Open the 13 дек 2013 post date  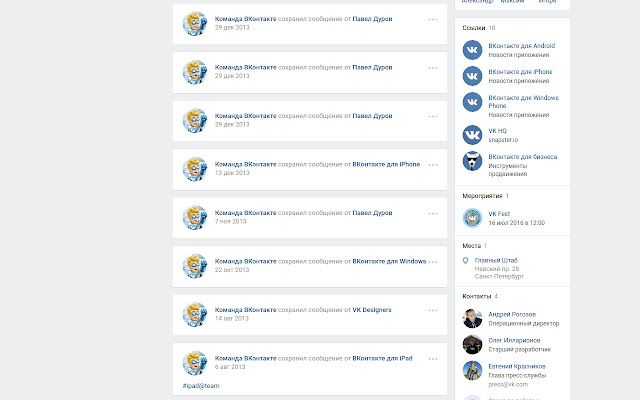click(232, 173)
